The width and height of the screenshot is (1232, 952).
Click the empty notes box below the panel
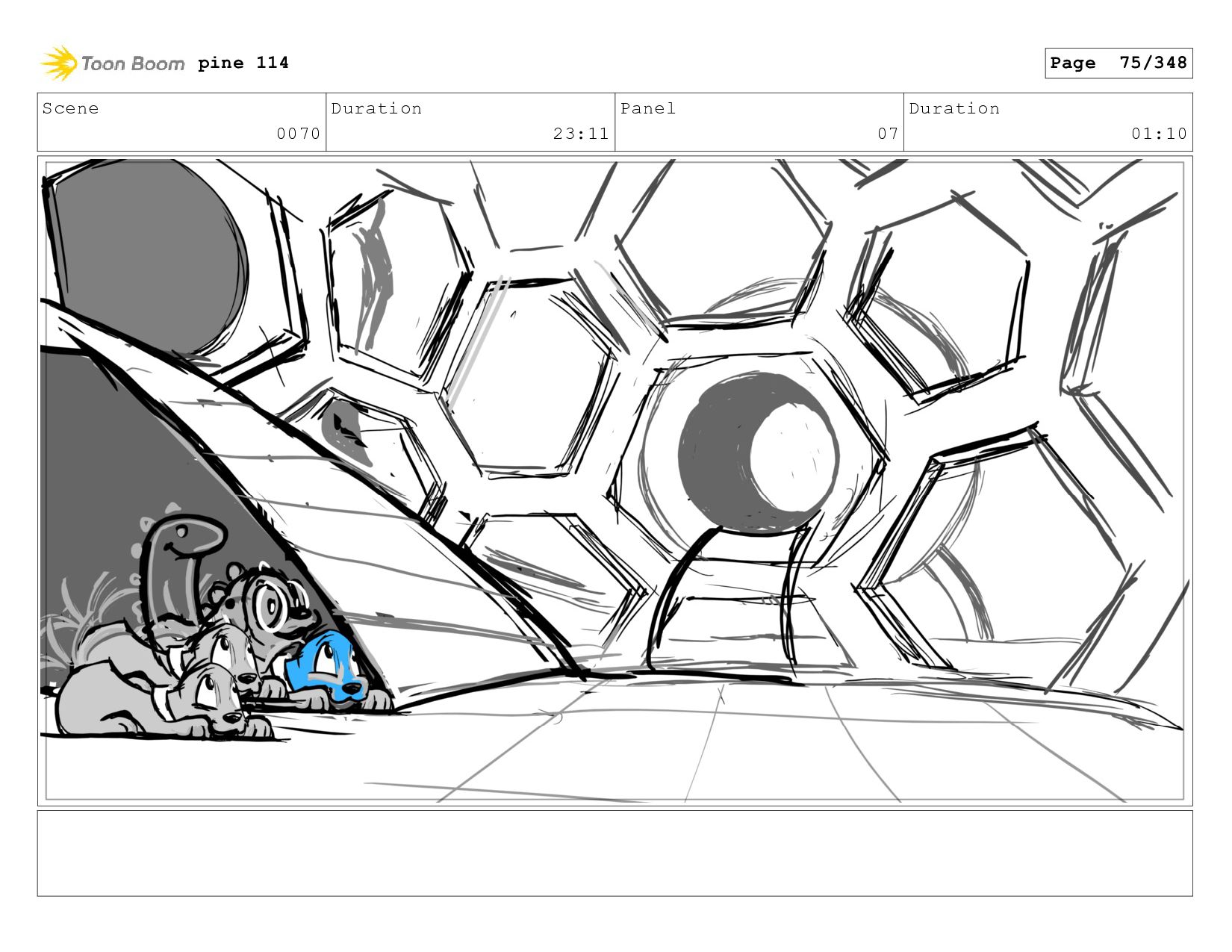pyautogui.click(x=615, y=853)
